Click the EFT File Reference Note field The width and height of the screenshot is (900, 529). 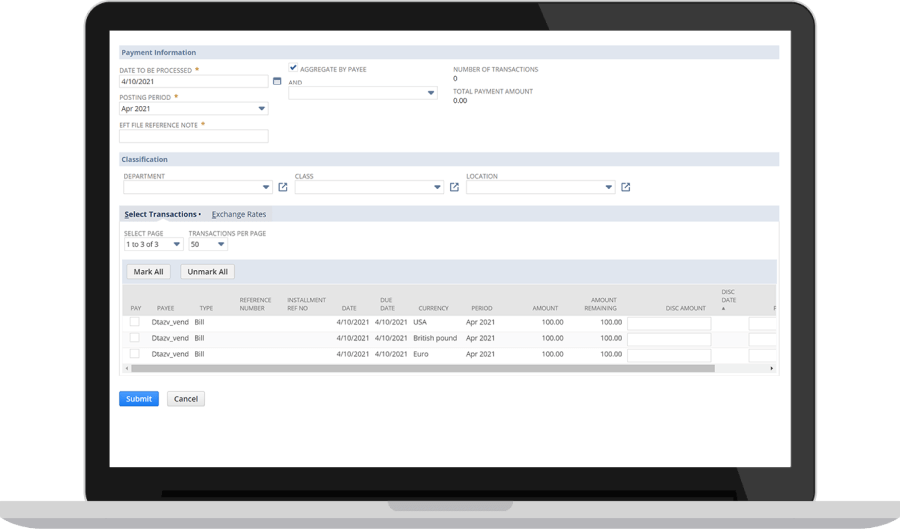[193, 136]
